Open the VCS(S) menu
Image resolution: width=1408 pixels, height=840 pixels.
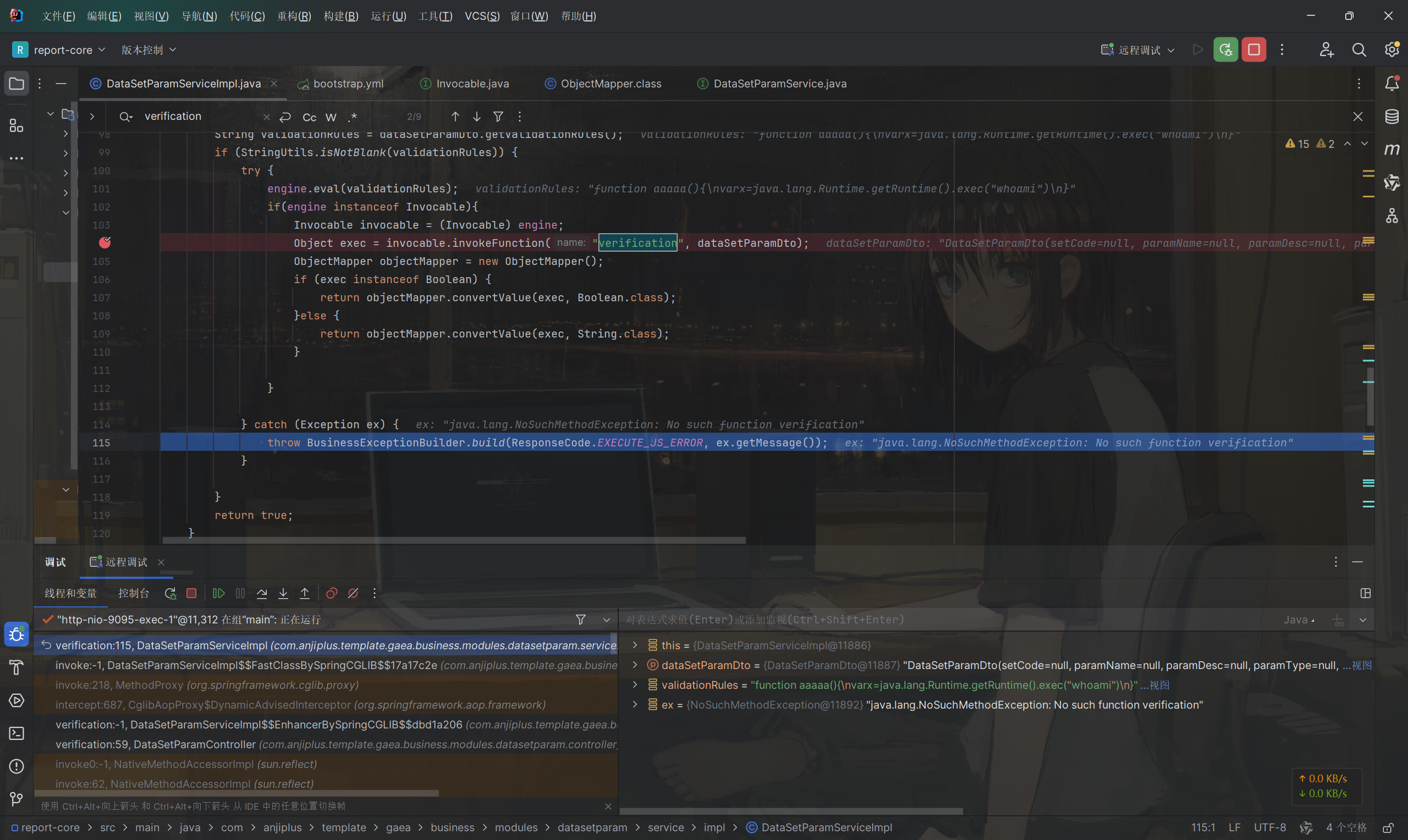click(x=482, y=16)
